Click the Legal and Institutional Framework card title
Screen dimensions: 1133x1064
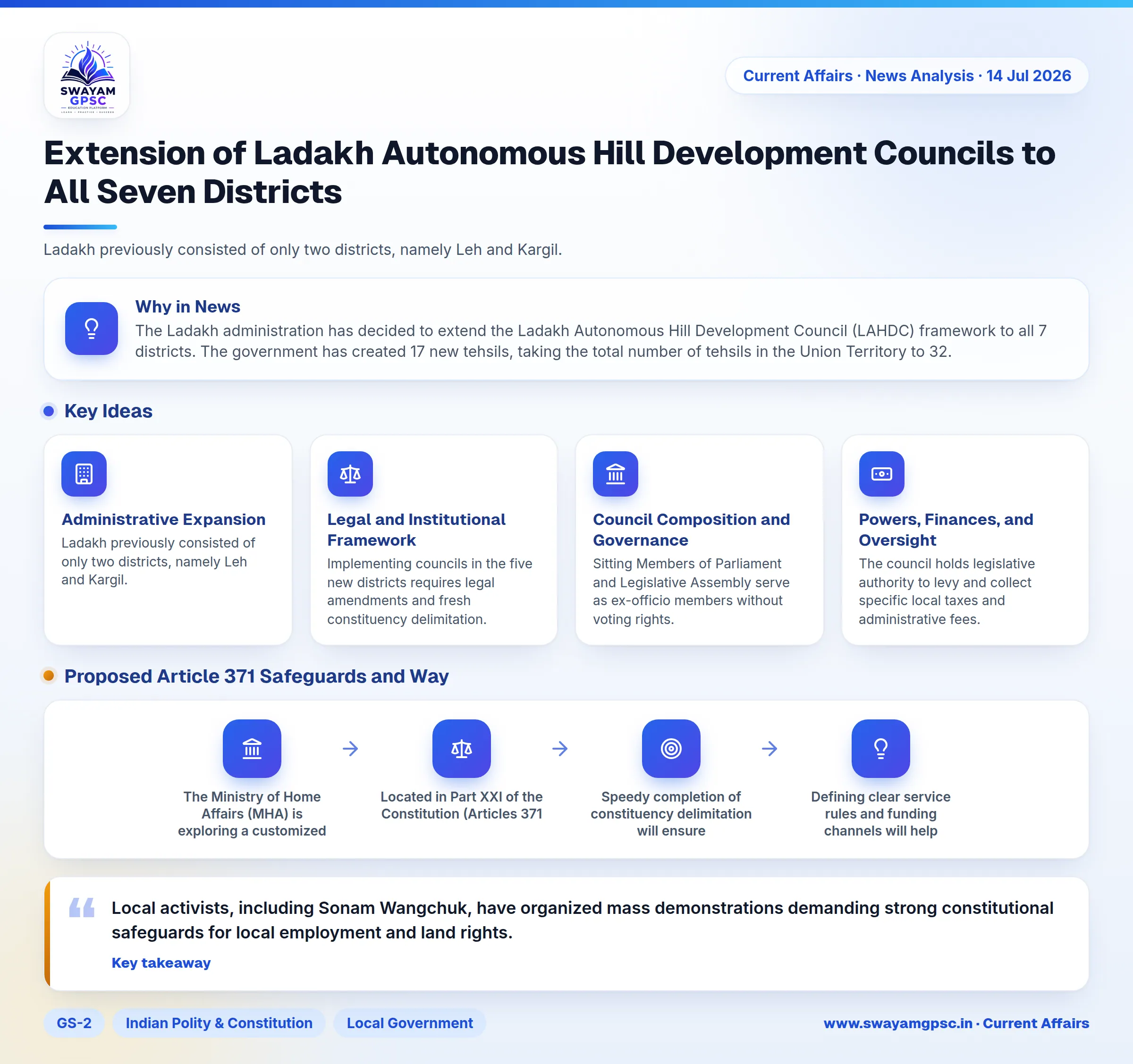pos(416,530)
